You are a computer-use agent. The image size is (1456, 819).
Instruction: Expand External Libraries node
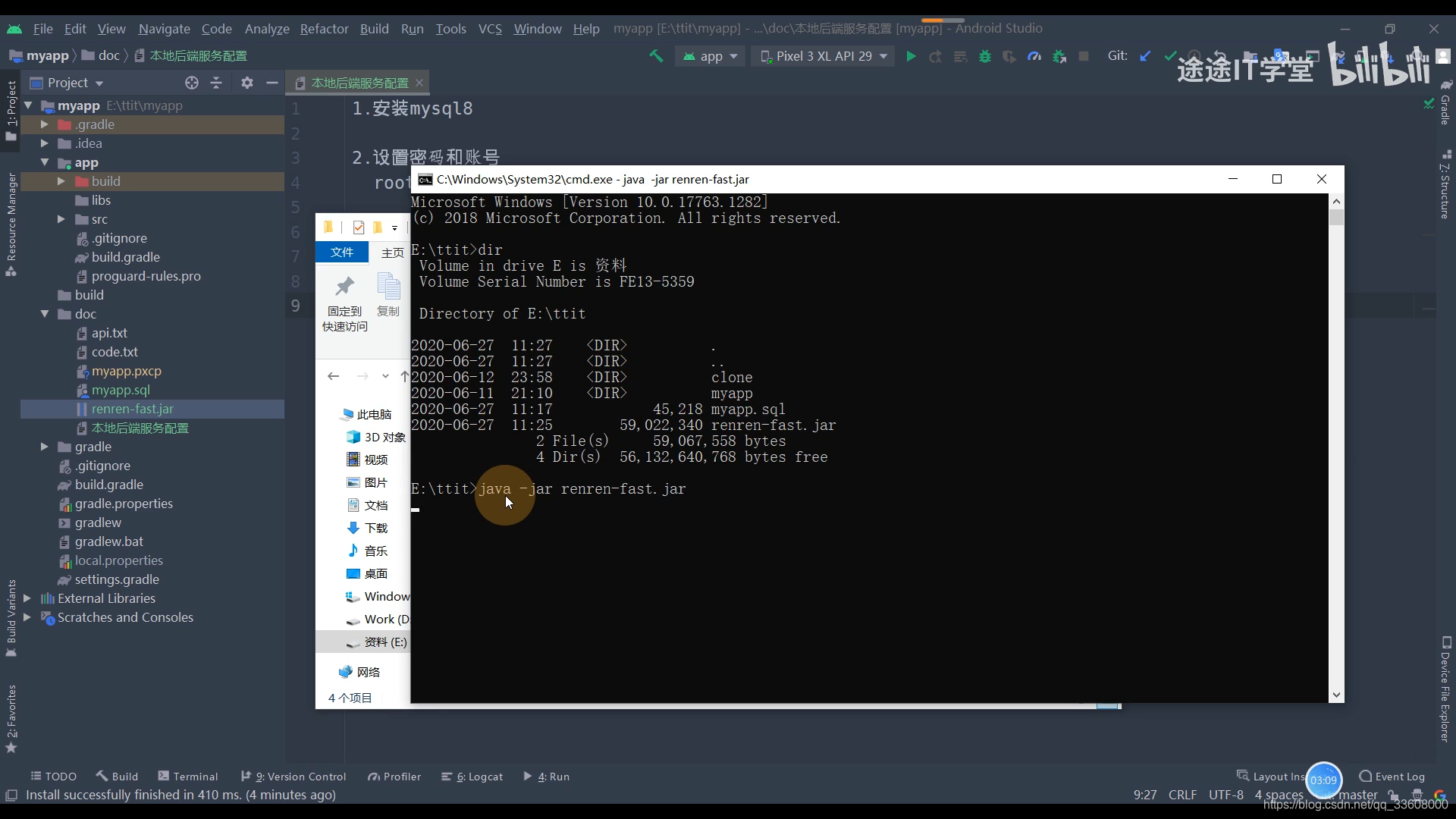click(x=28, y=598)
